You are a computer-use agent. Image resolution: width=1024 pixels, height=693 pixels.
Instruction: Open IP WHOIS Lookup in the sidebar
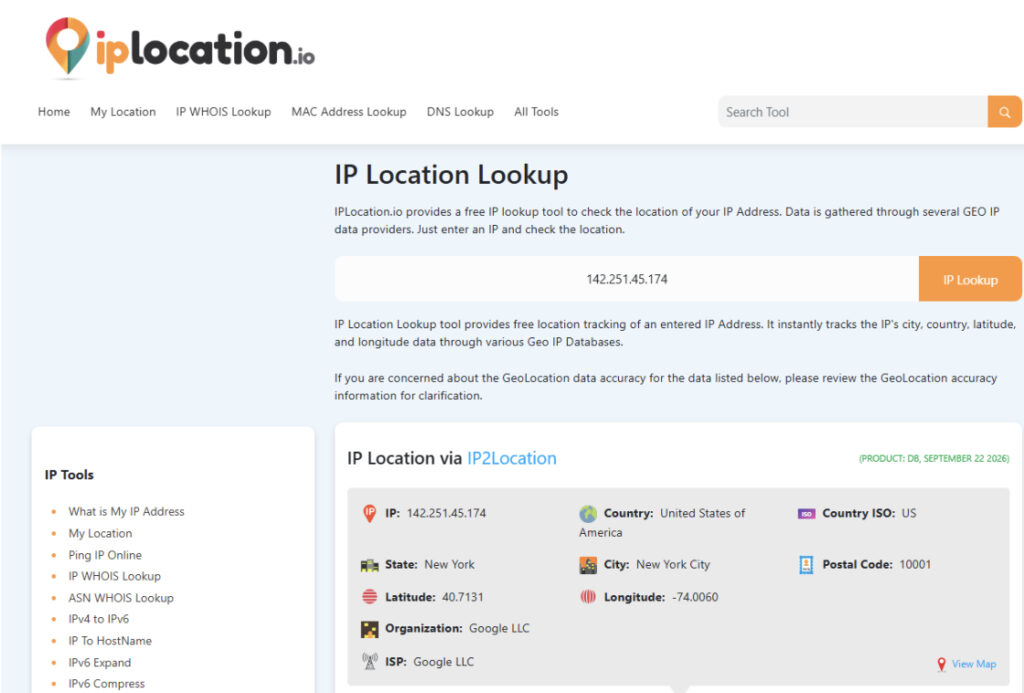point(115,576)
